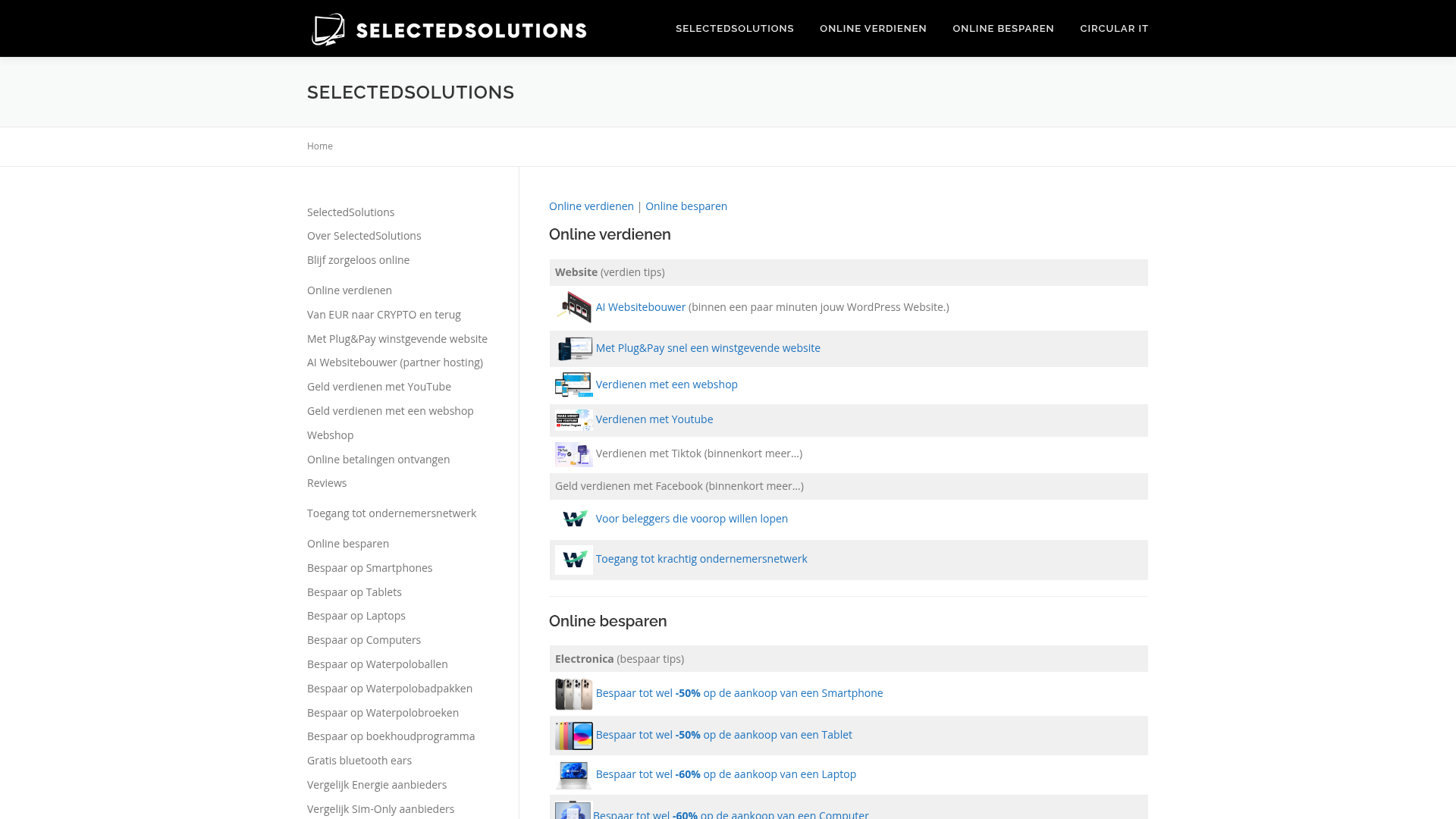Click the W icon beside ondernemersnetwerk link
The image size is (1456, 819).
[574, 560]
